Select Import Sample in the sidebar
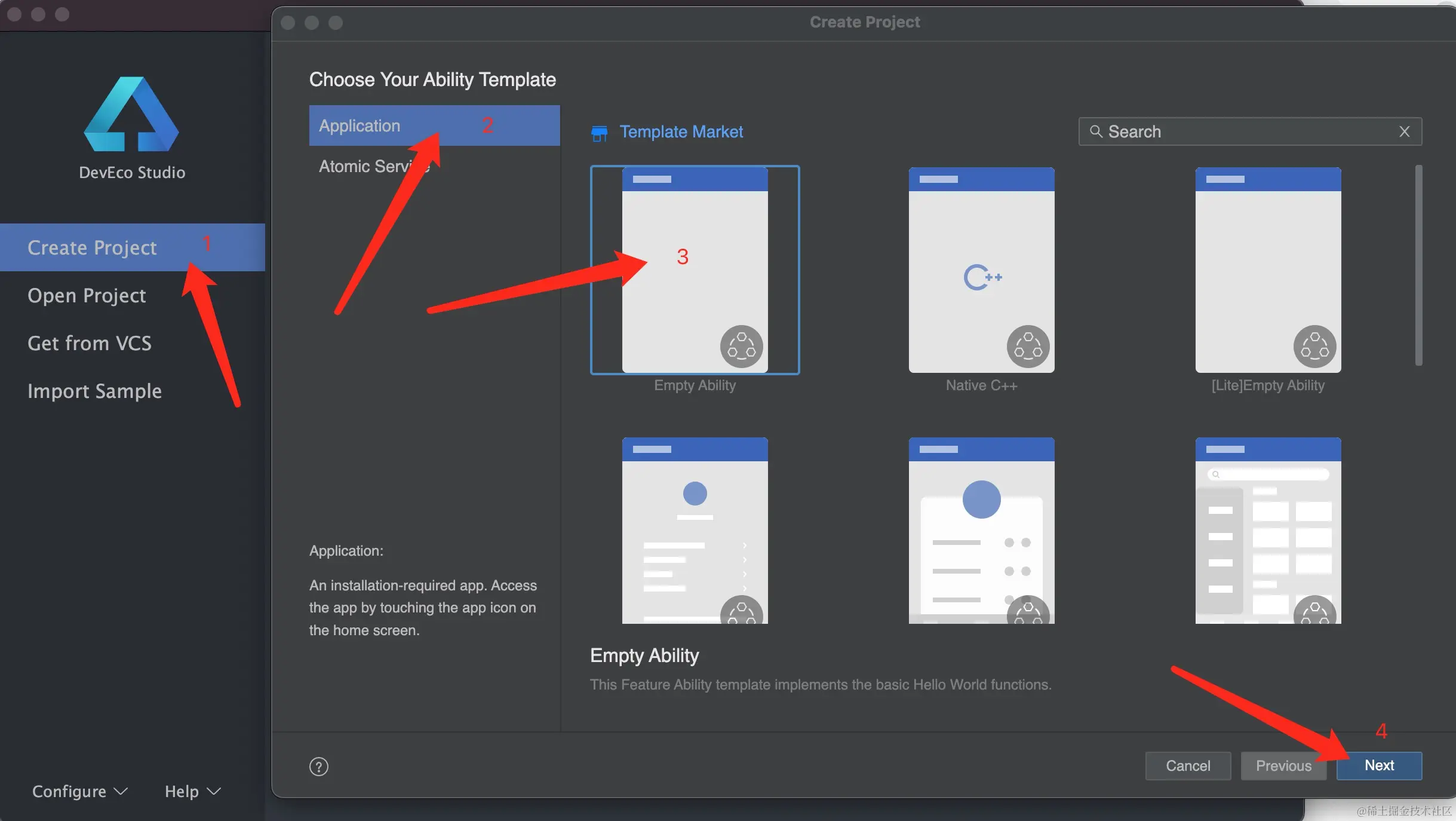1456x821 pixels. [x=94, y=391]
